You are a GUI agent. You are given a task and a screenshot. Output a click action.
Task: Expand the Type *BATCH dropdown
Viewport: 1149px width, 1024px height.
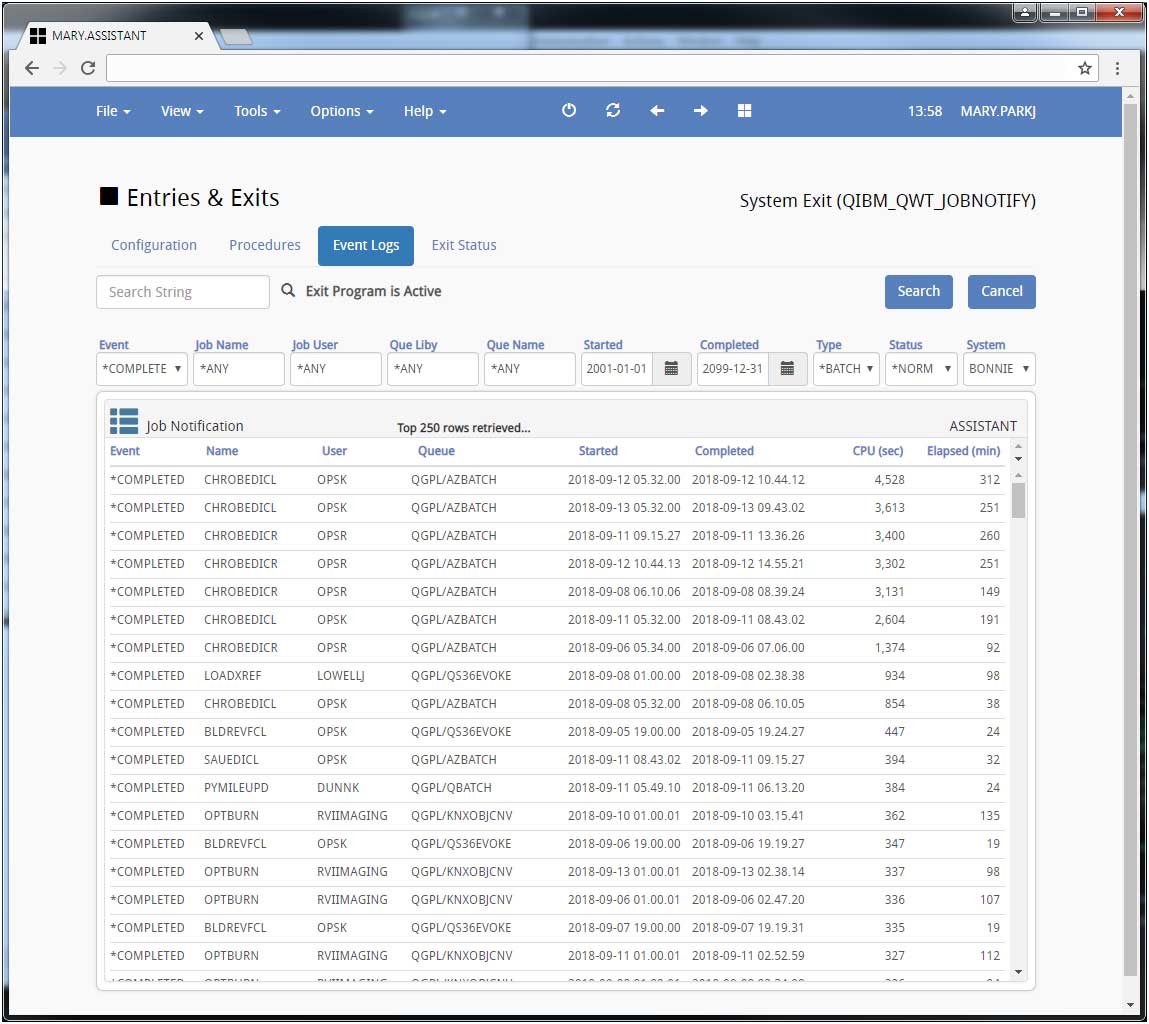846,369
